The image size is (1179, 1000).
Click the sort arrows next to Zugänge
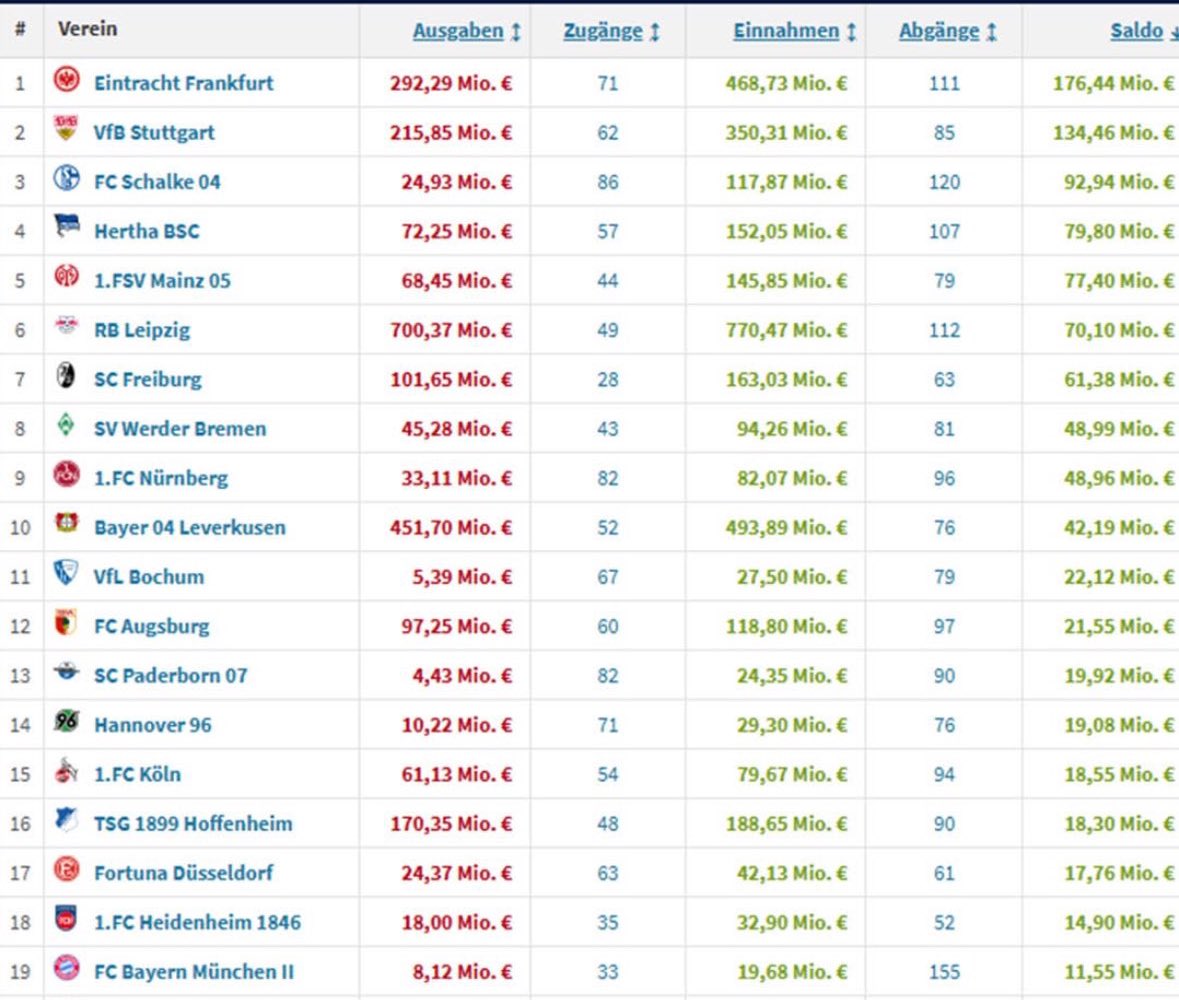tap(655, 32)
